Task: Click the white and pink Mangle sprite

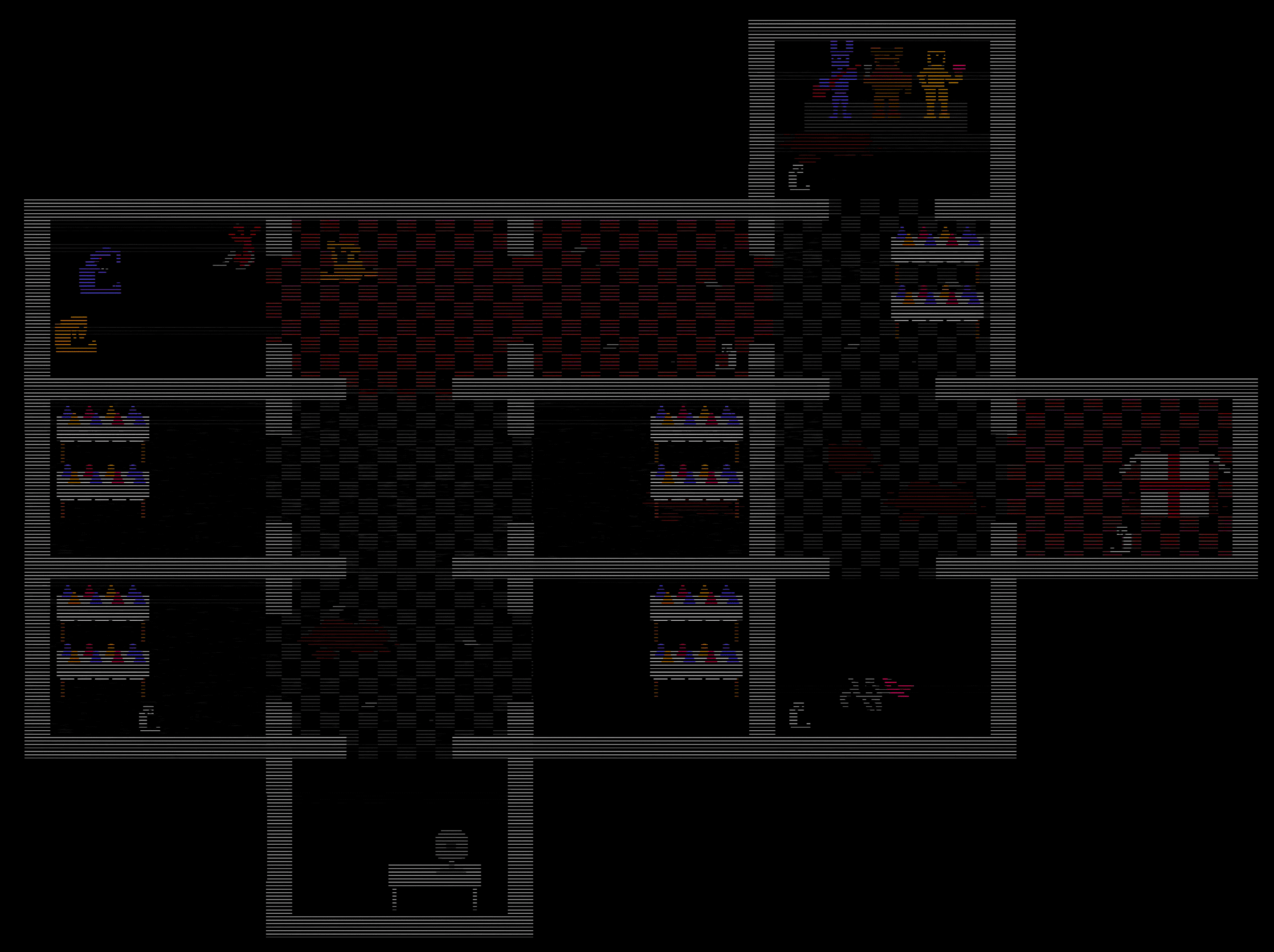Action: point(877,694)
